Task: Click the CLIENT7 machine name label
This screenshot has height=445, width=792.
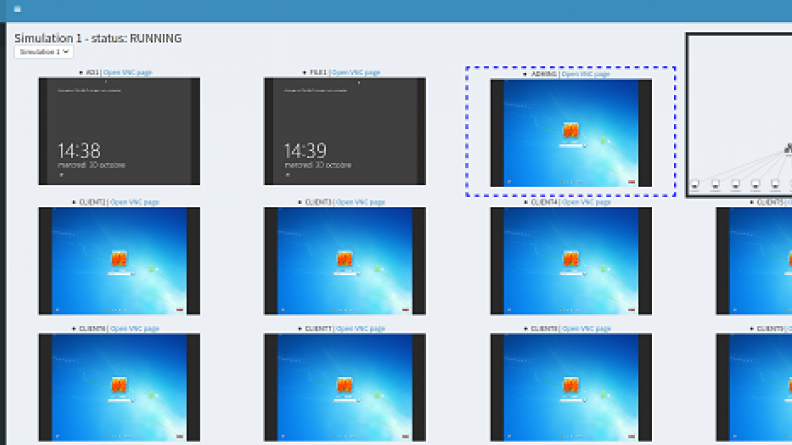Action: (x=318, y=328)
